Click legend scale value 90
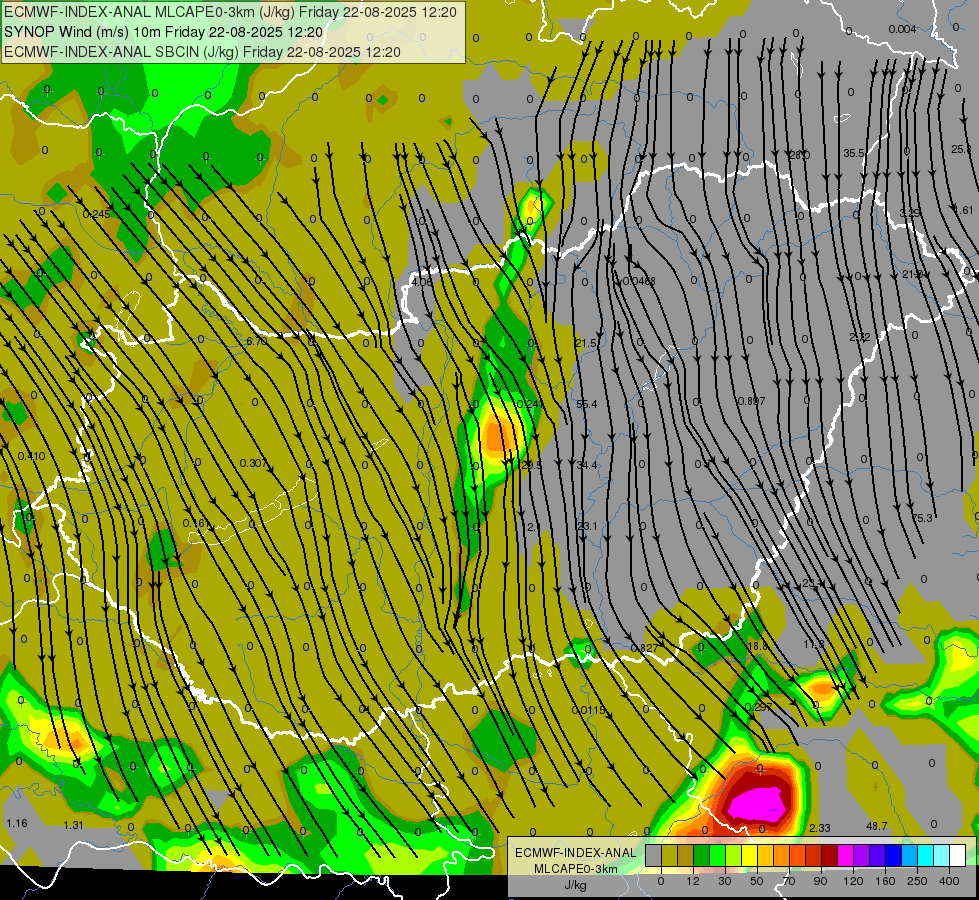 (x=820, y=881)
